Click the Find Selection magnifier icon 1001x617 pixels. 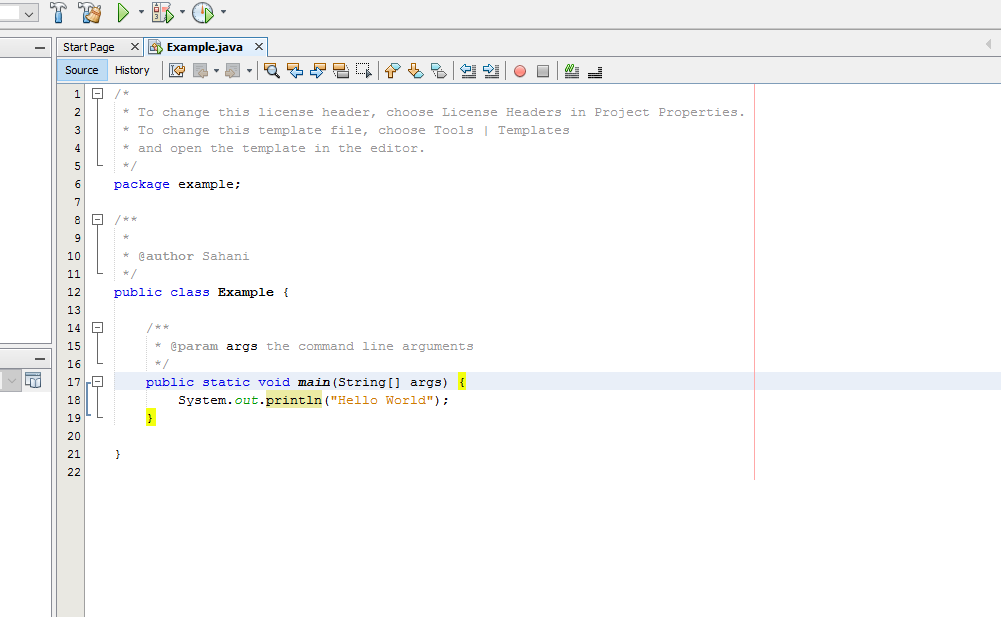click(272, 70)
